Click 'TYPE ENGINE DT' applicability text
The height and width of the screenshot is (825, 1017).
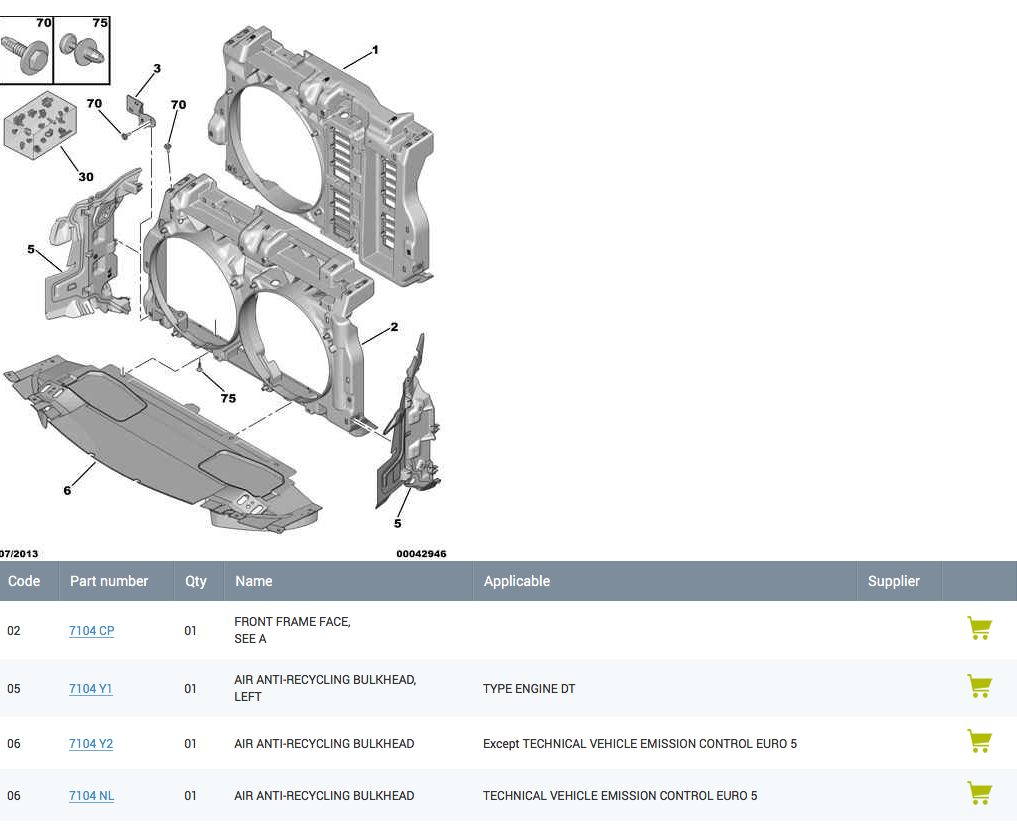(x=529, y=689)
